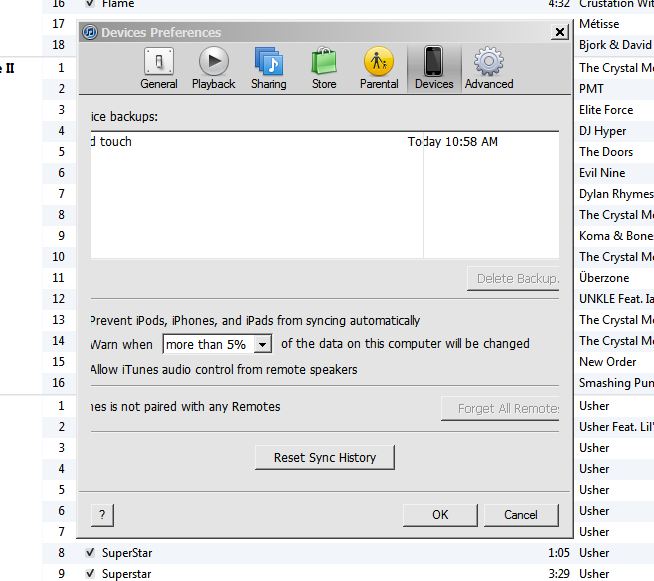Viewport: 654px width, 581px height.
Task: Open help with the question mark button
Action: [102, 515]
